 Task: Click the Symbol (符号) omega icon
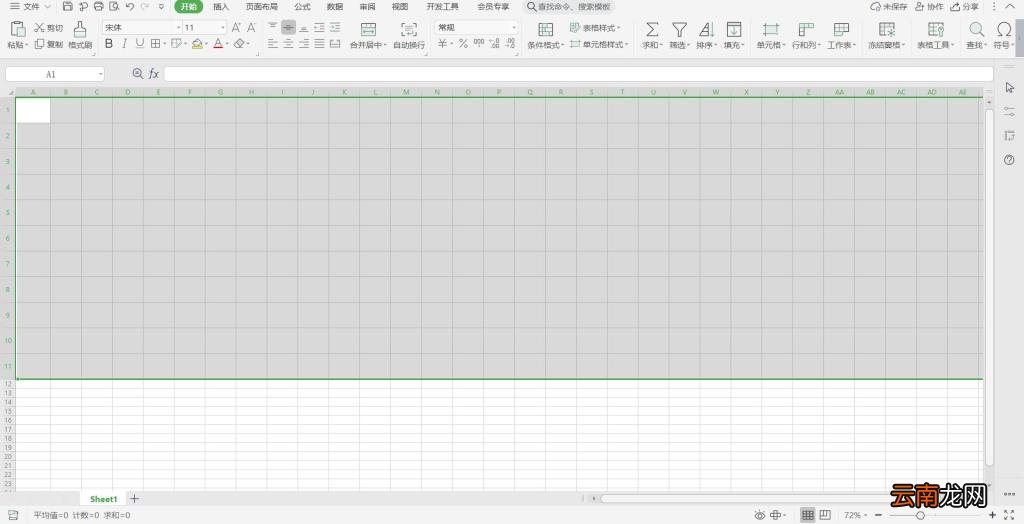pos(1004,29)
